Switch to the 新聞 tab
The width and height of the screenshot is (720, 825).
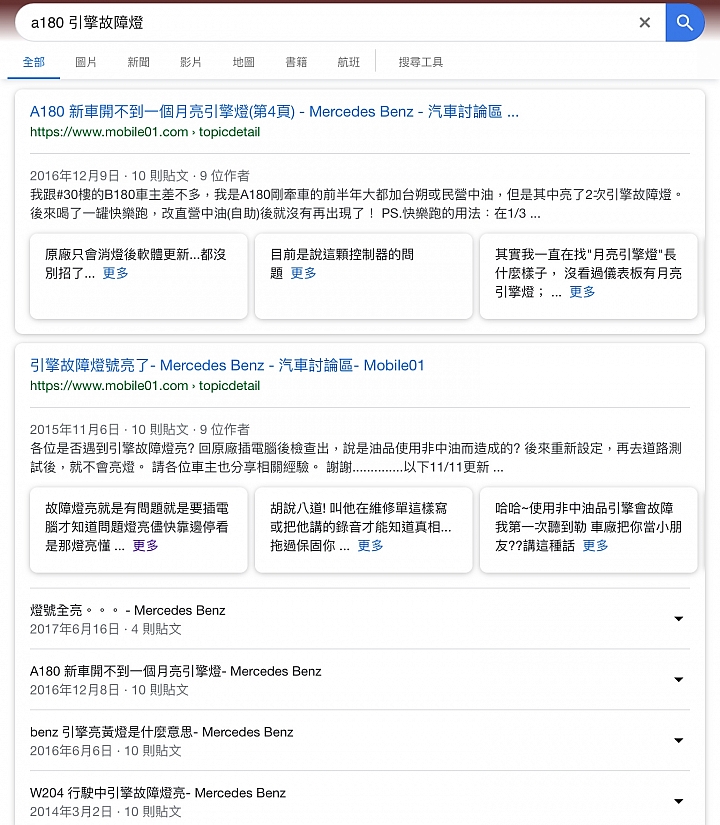pyautogui.click(x=138, y=62)
